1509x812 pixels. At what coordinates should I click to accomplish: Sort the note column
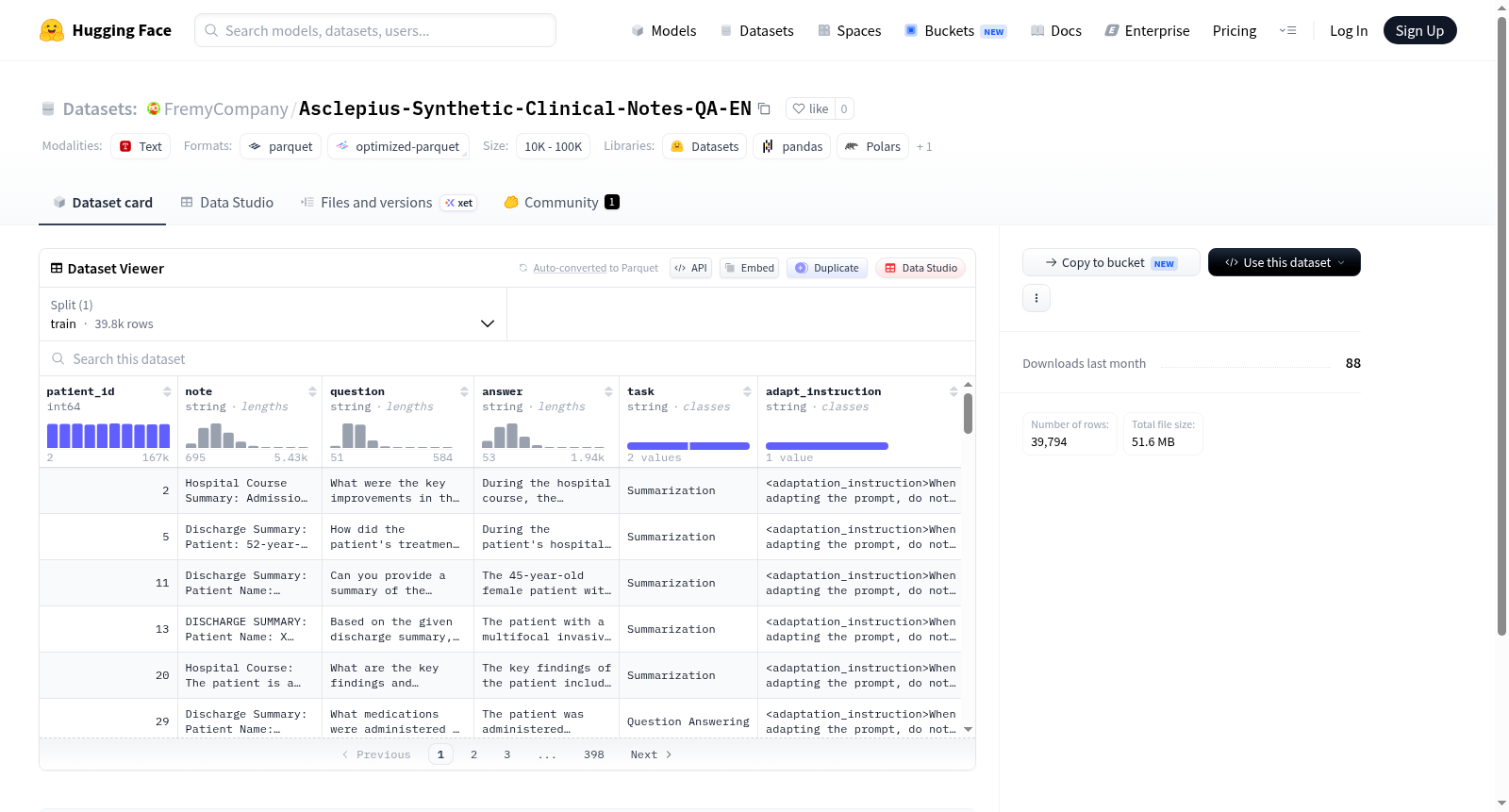tap(312, 391)
